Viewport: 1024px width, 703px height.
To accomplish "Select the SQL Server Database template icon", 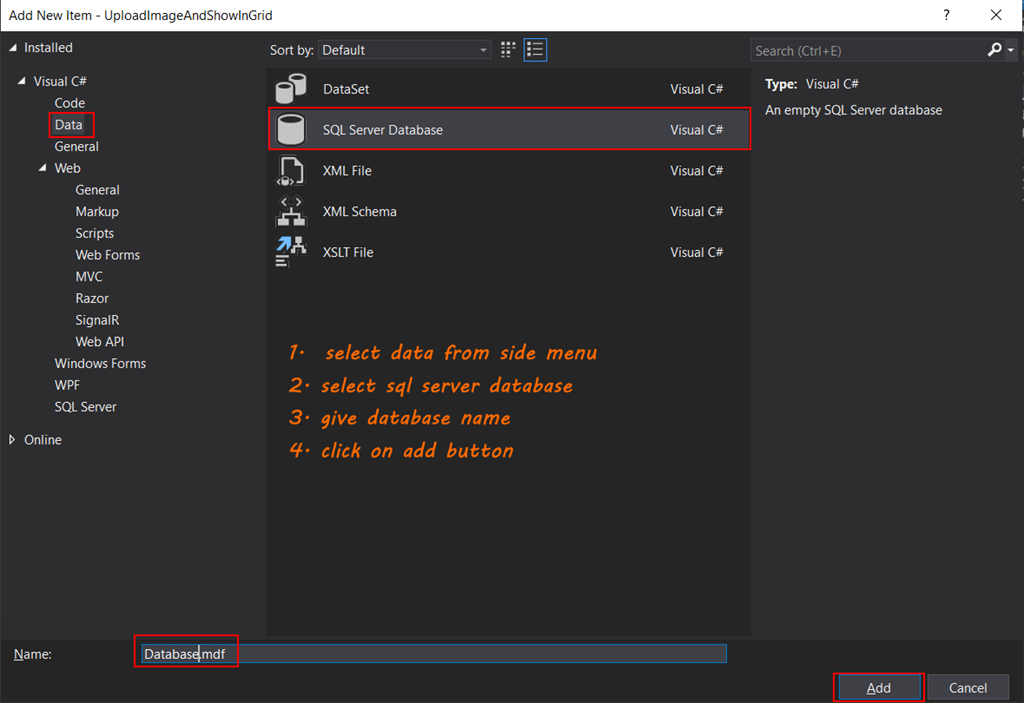I will point(291,129).
